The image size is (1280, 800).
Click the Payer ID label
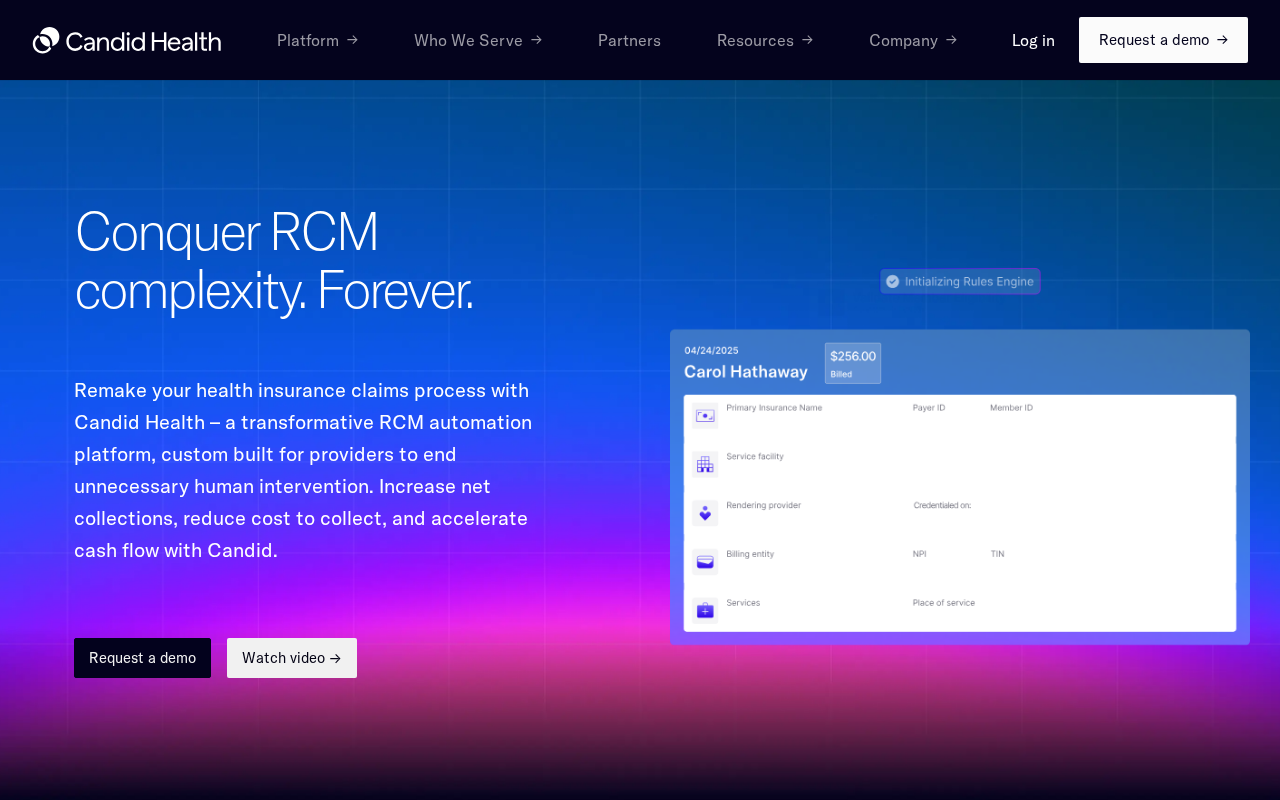(x=929, y=408)
